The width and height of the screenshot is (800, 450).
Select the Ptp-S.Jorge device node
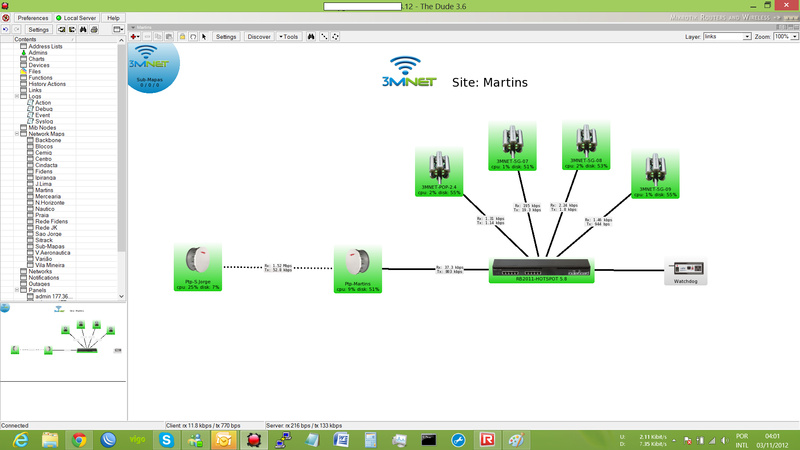197,267
